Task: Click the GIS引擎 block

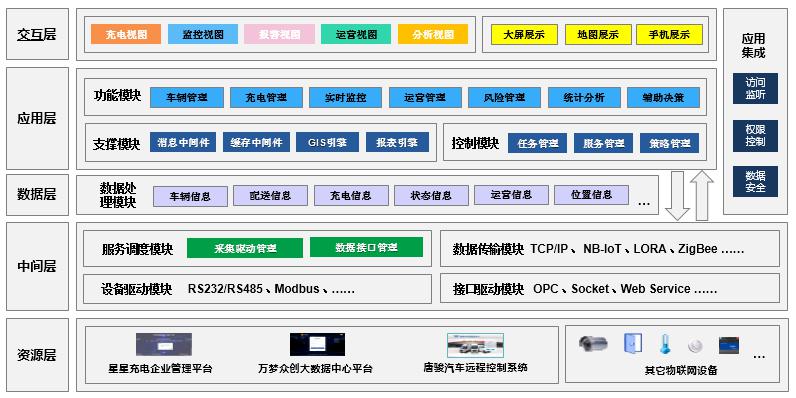Action: coord(327,143)
